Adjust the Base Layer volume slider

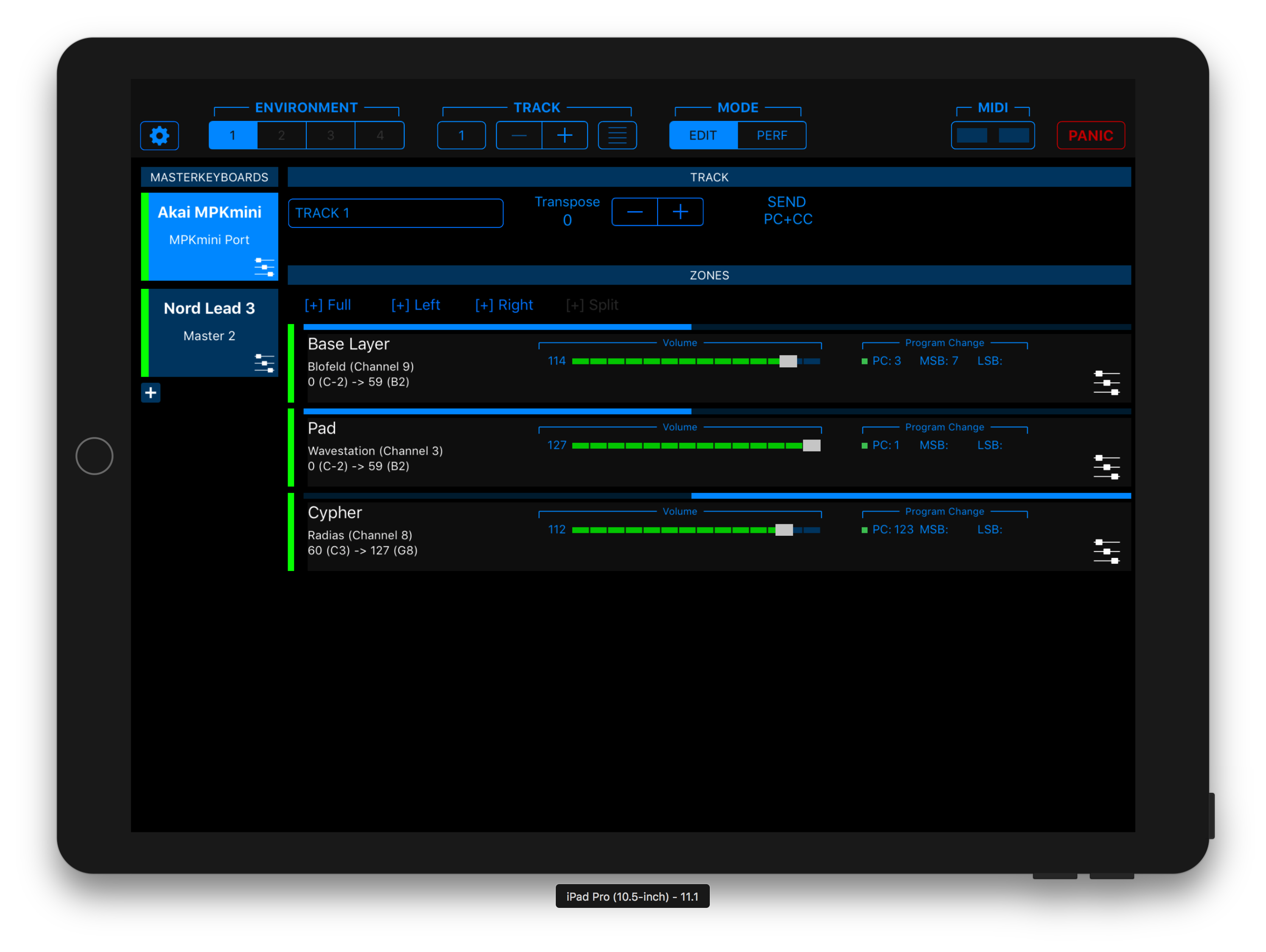[787, 361]
